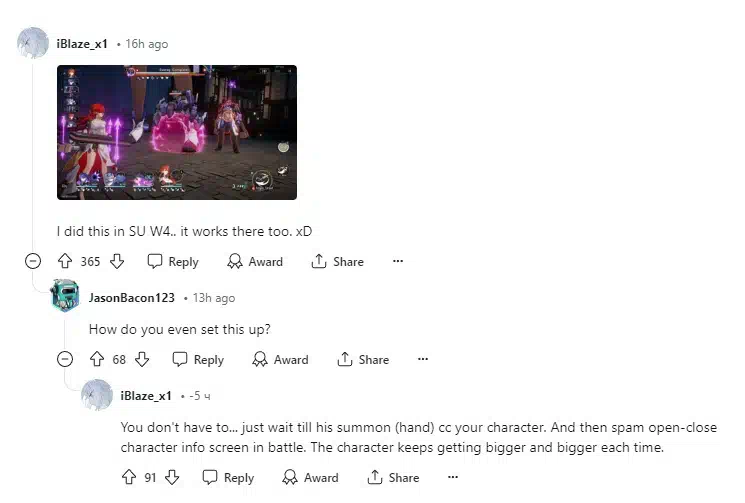The width and height of the screenshot is (745, 503).
Task: Share JasonBacon123's comment
Action: click(363, 360)
